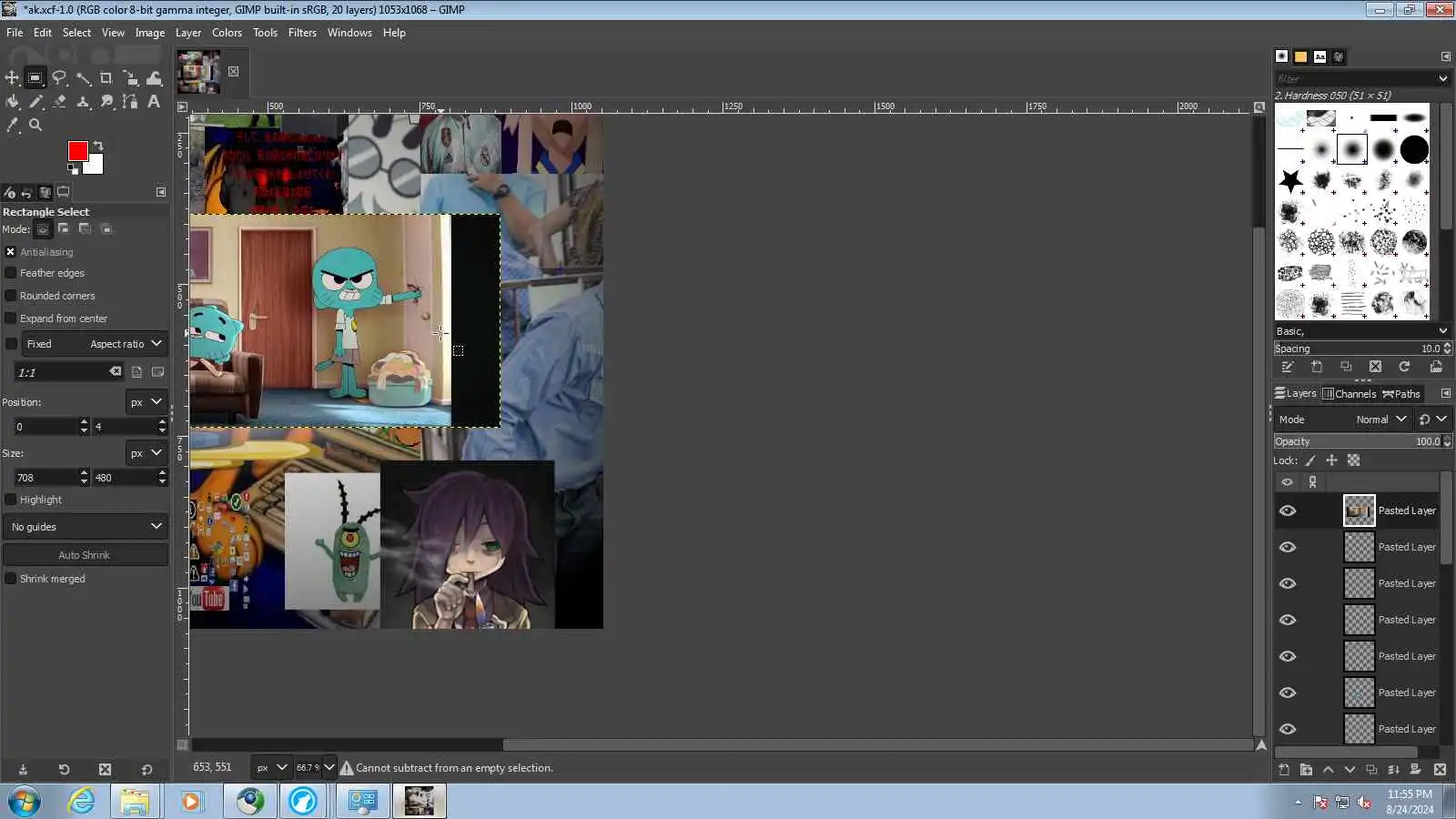Raise the selected layer one step
Screen dimensions: 1456x819
[1328, 770]
